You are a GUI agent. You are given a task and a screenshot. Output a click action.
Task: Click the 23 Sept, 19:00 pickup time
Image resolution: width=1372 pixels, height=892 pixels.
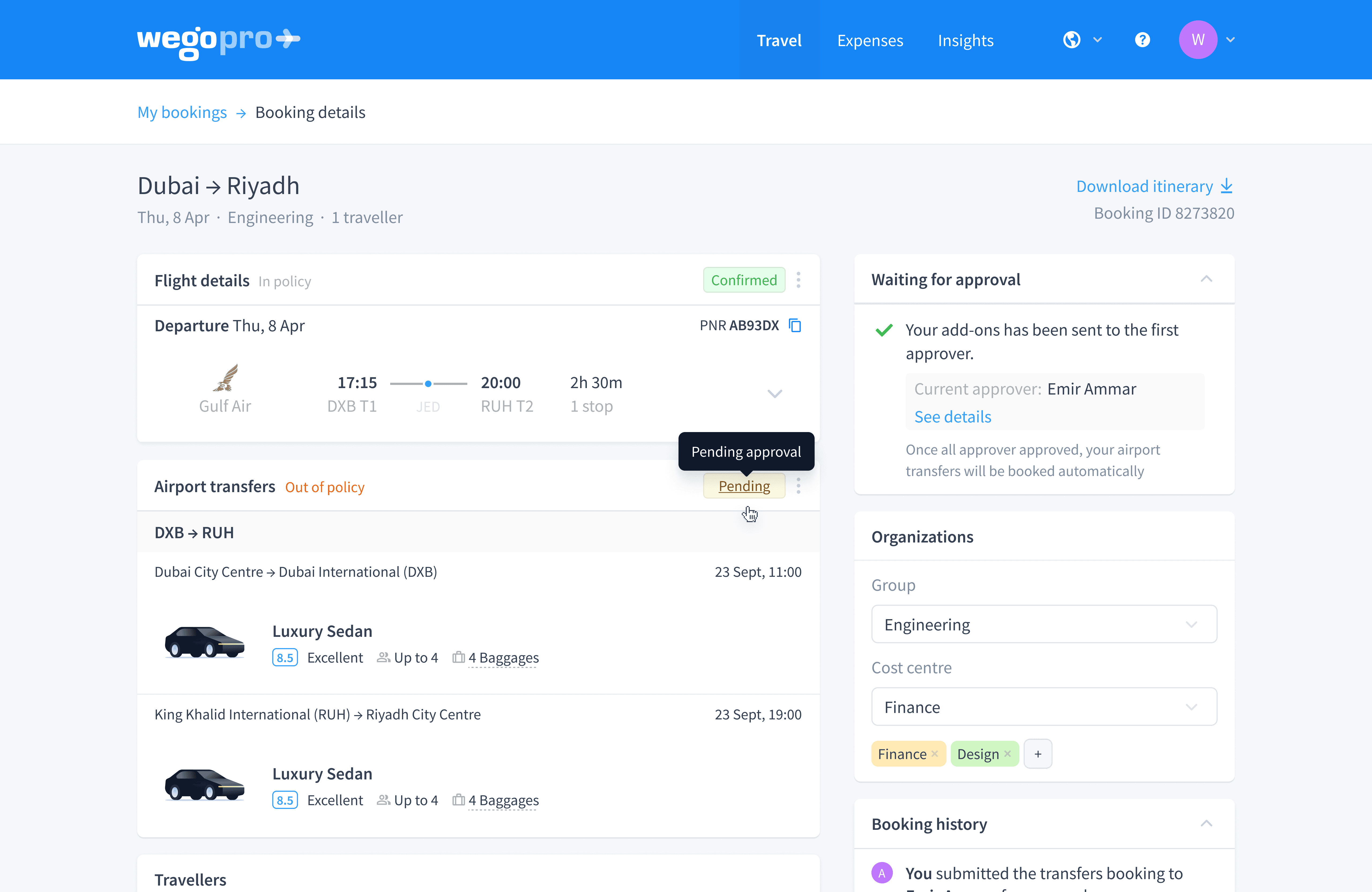coord(758,714)
